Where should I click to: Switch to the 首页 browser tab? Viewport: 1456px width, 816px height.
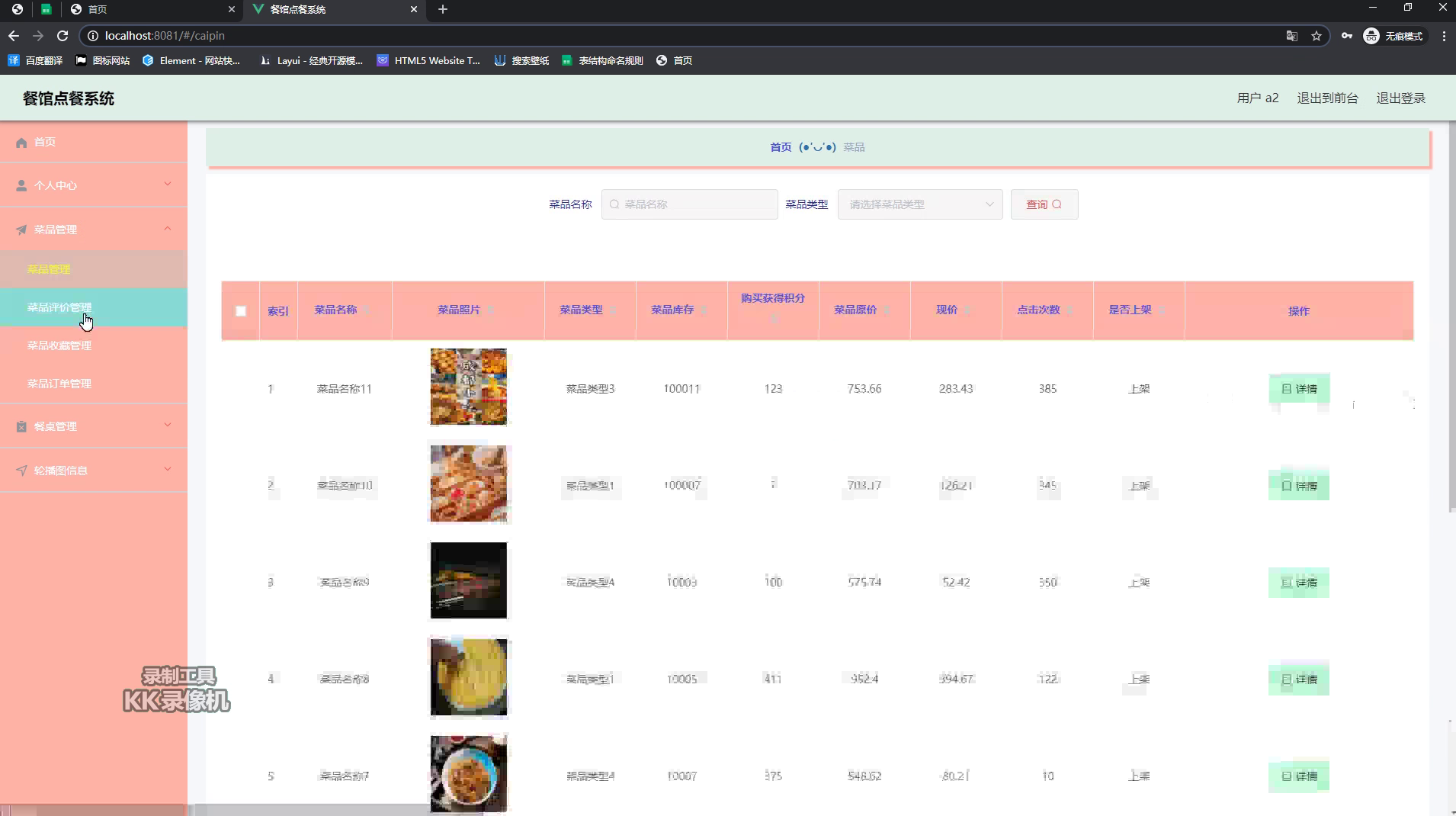tap(151, 9)
